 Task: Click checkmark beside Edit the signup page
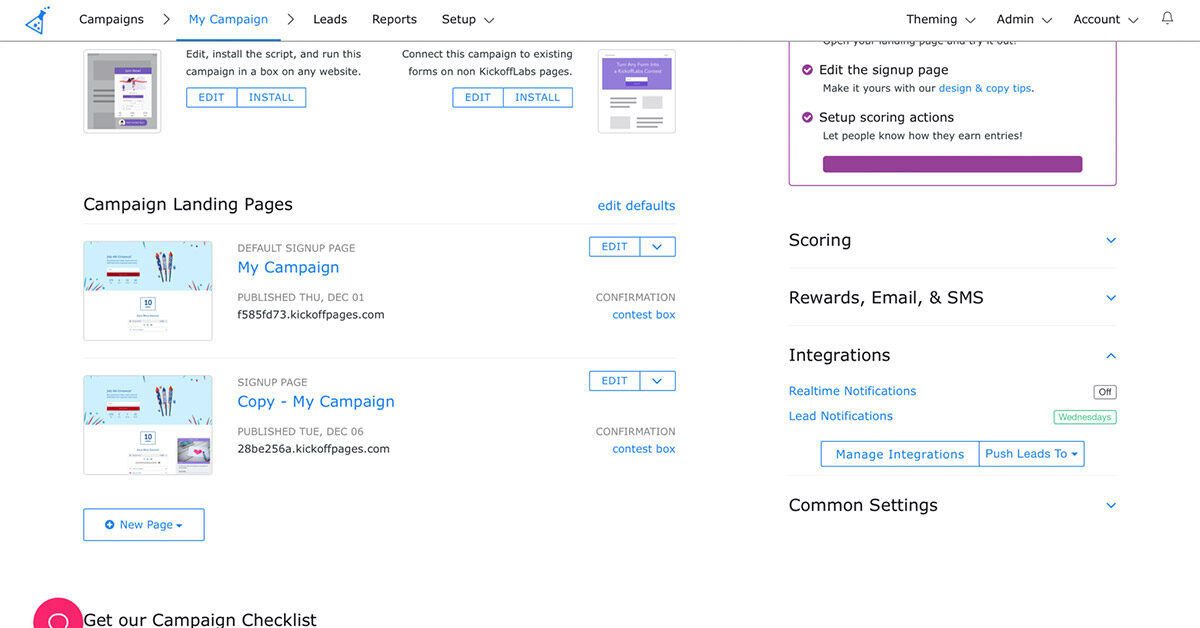(x=807, y=70)
